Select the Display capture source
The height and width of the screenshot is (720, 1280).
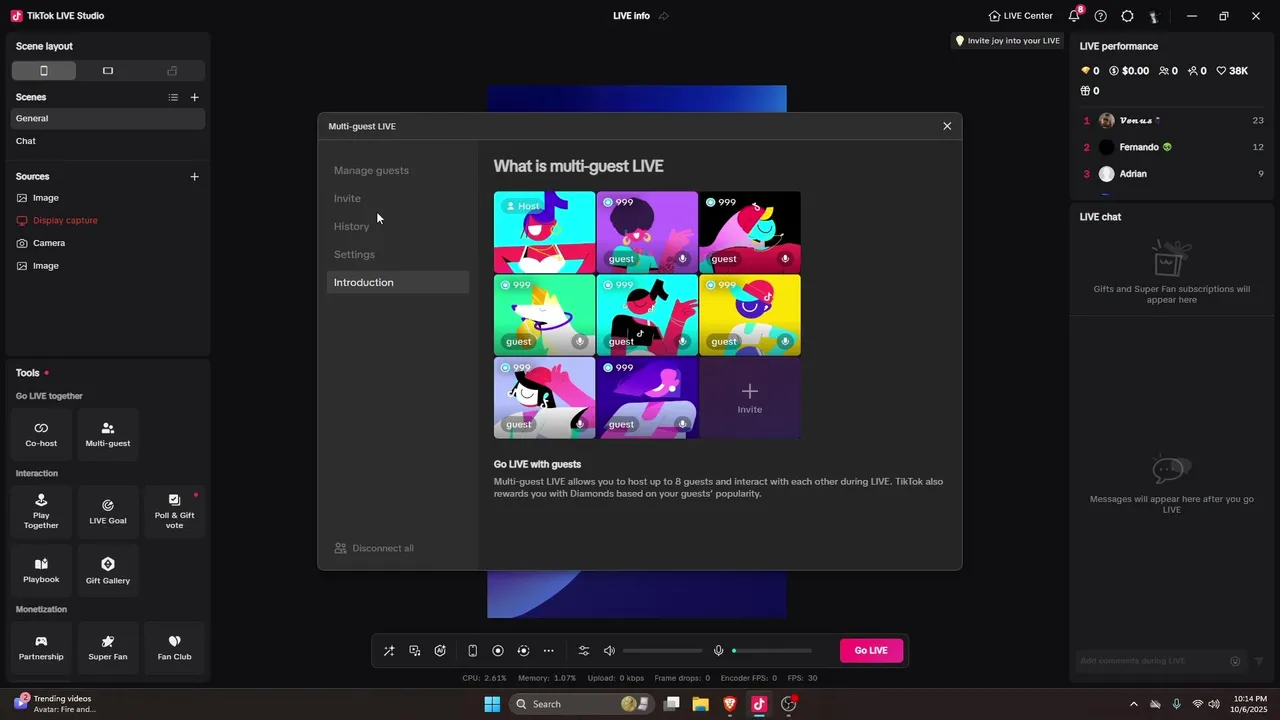pos(108,220)
